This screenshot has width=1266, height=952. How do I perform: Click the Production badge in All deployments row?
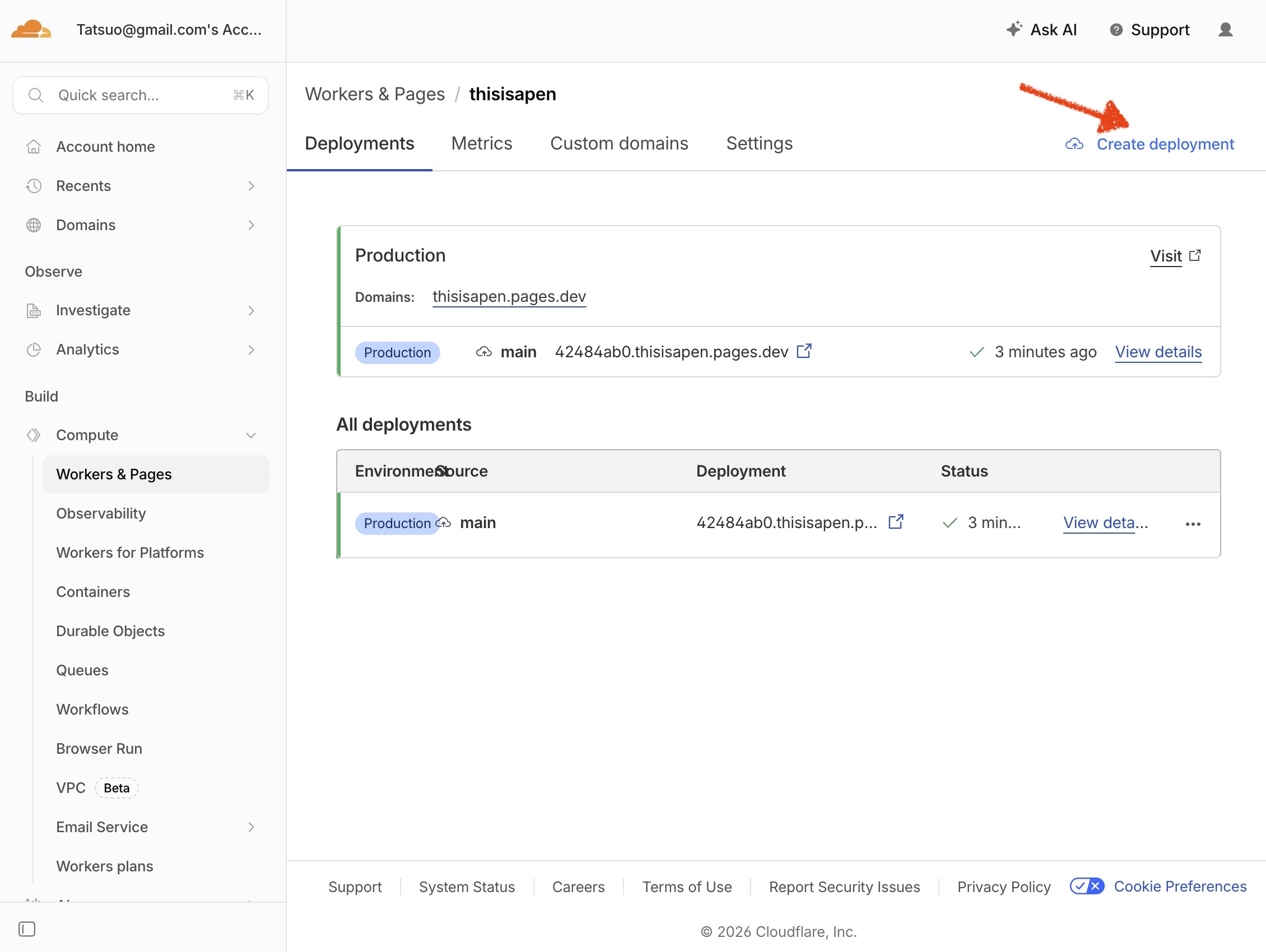tap(397, 524)
